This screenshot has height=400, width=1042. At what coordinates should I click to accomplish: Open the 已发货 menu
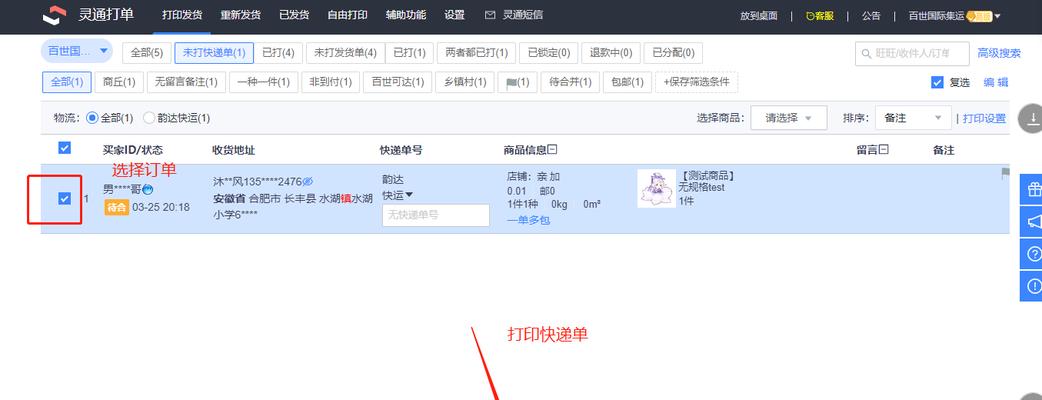[x=294, y=15]
